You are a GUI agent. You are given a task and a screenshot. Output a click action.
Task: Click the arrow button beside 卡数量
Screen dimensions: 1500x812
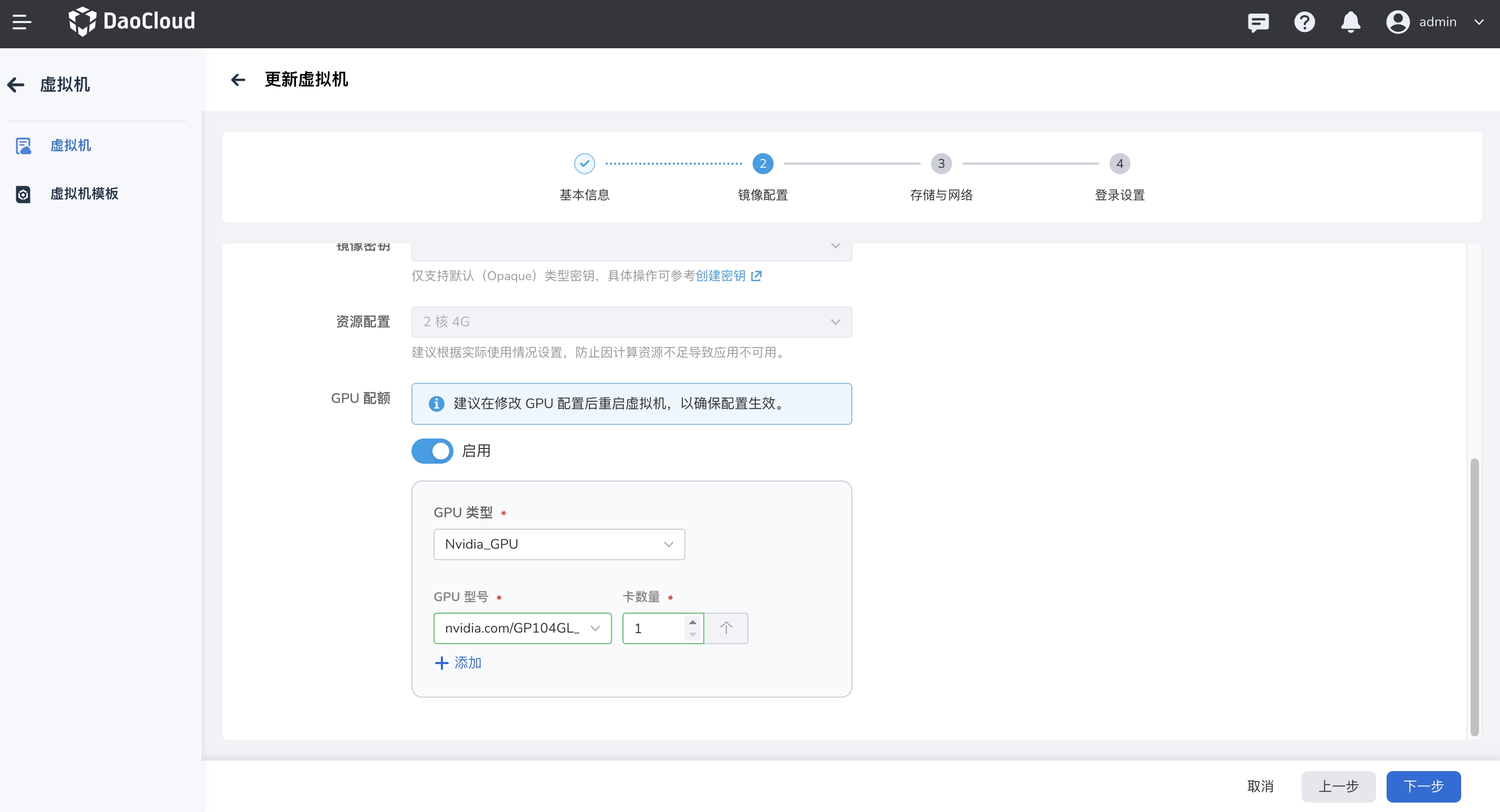click(x=726, y=628)
